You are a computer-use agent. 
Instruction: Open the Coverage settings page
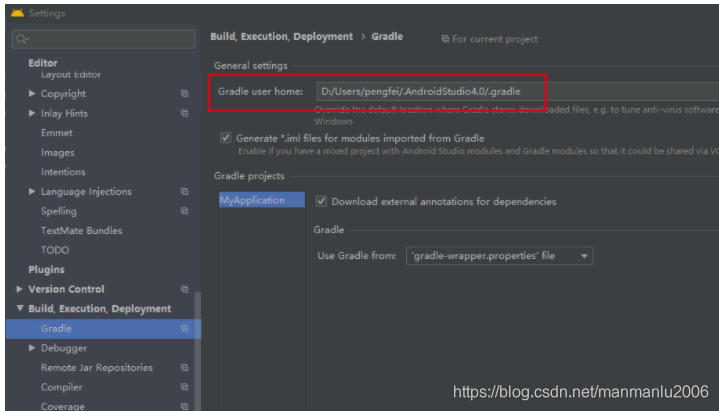click(x=63, y=406)
